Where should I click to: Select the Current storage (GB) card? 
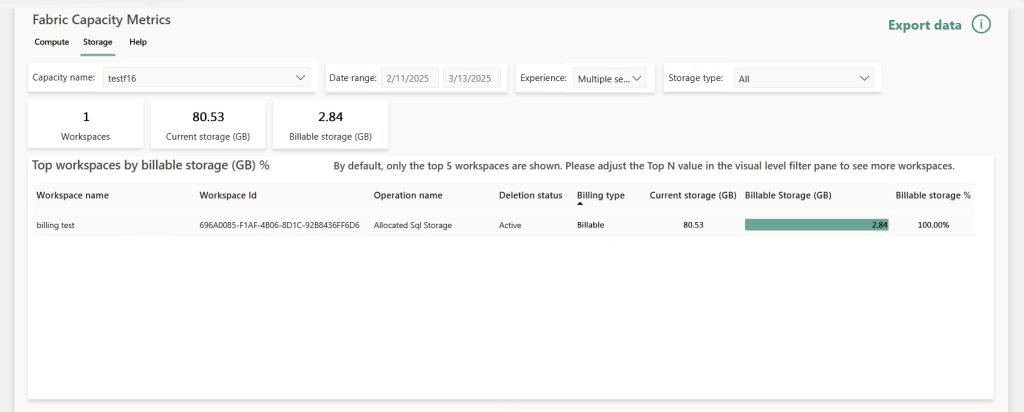tap(207, 124)
